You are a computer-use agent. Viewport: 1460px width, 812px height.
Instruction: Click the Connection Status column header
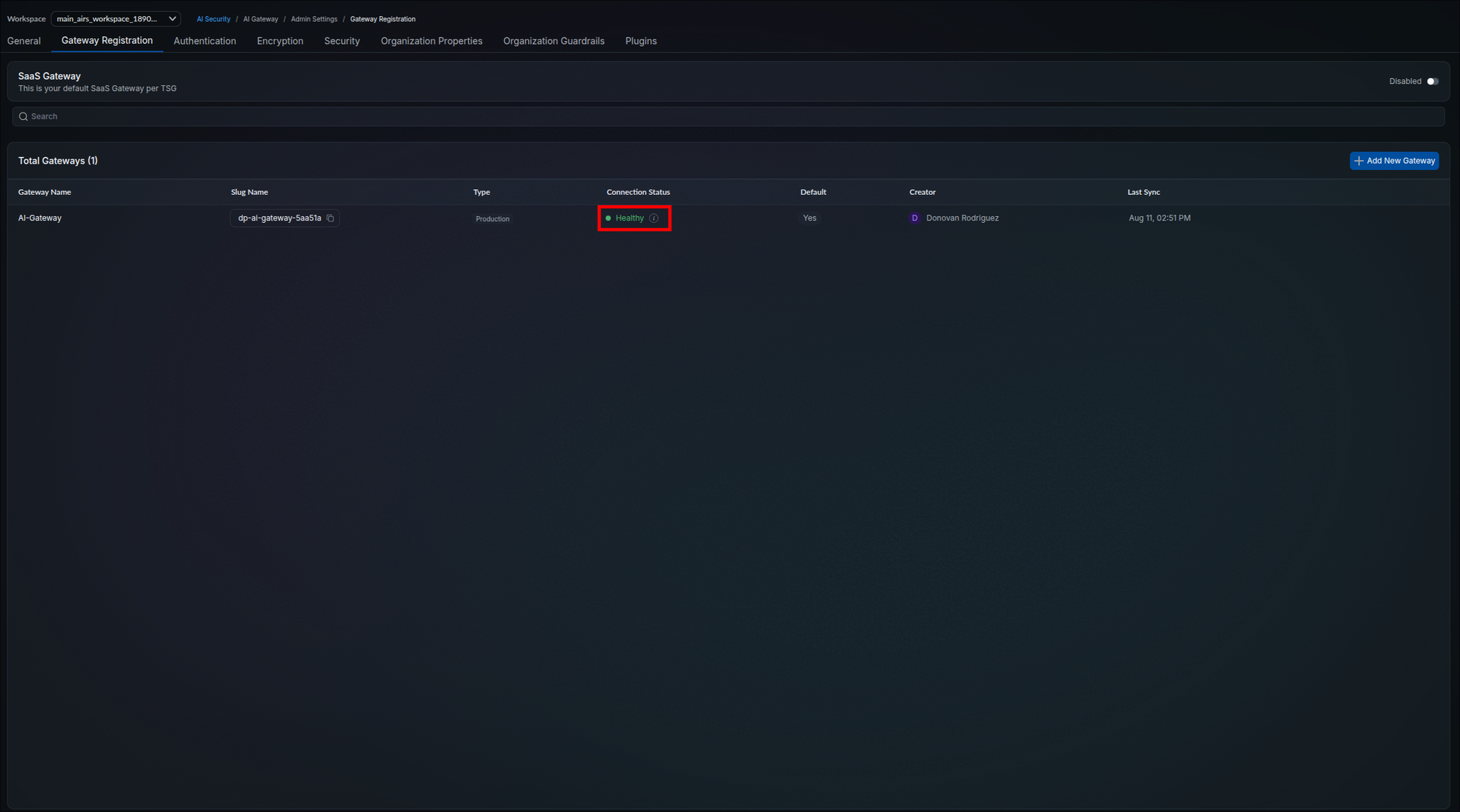(638, 192)
